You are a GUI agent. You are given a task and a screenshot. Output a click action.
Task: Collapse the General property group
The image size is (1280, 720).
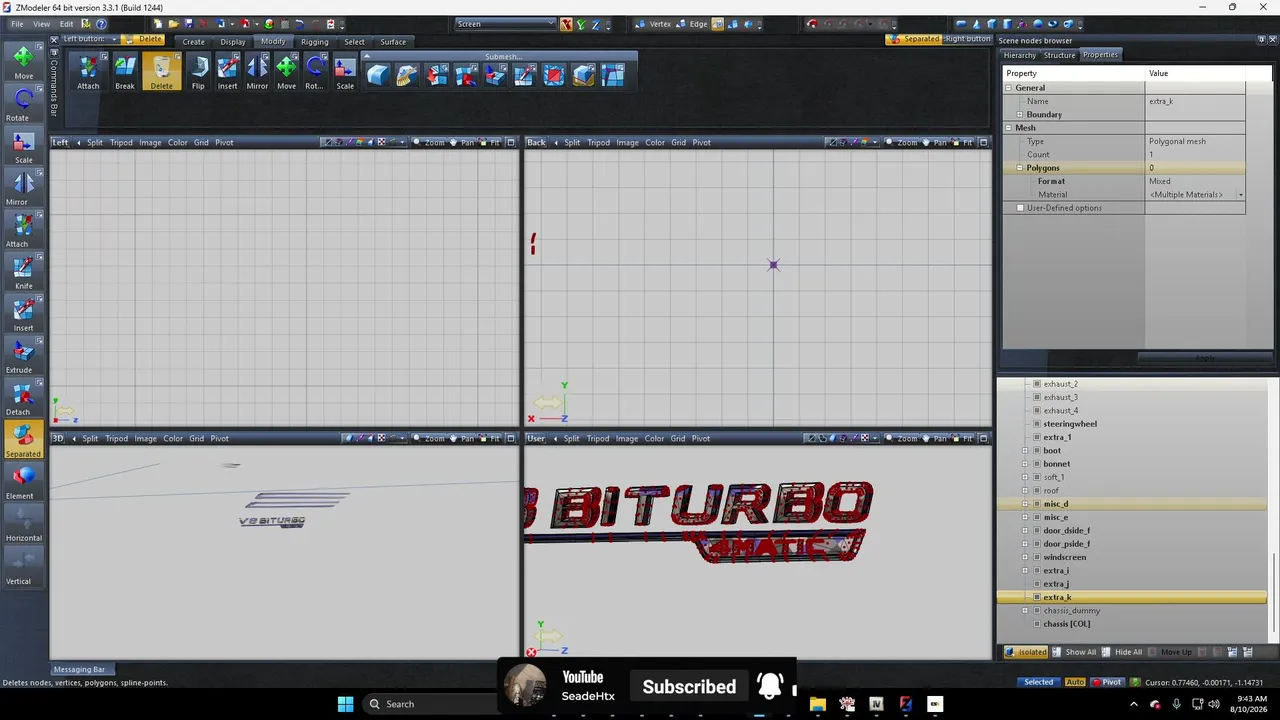[x=1009, y=88]
